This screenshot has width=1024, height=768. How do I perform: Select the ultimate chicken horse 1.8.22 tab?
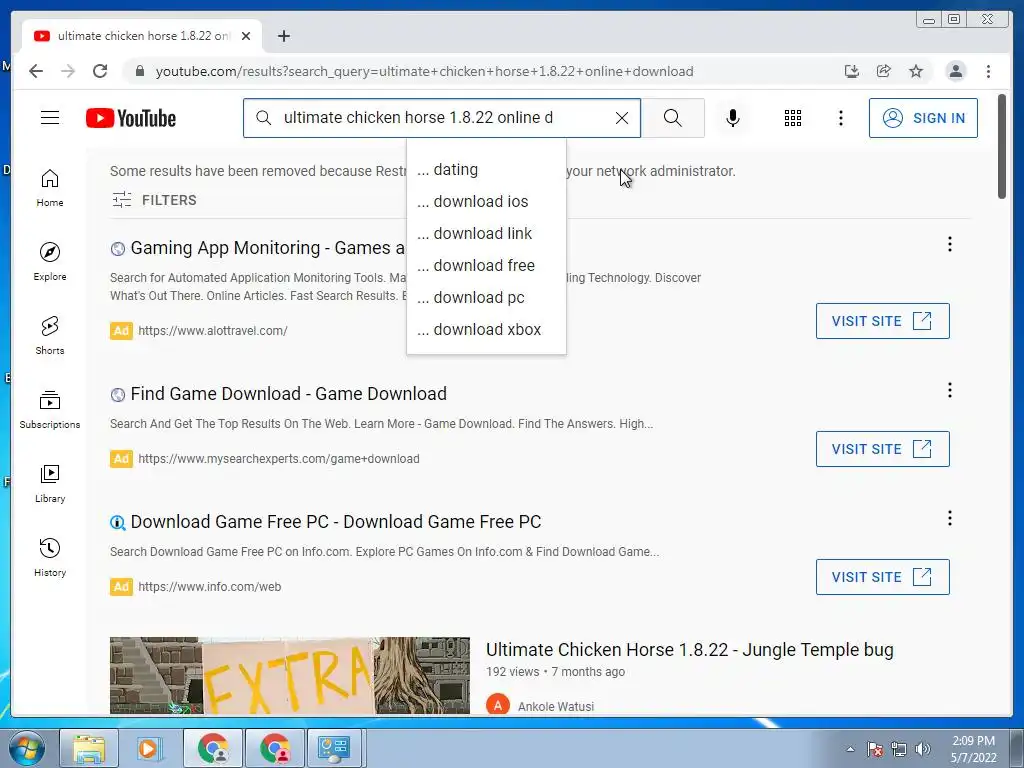[142, 36]
